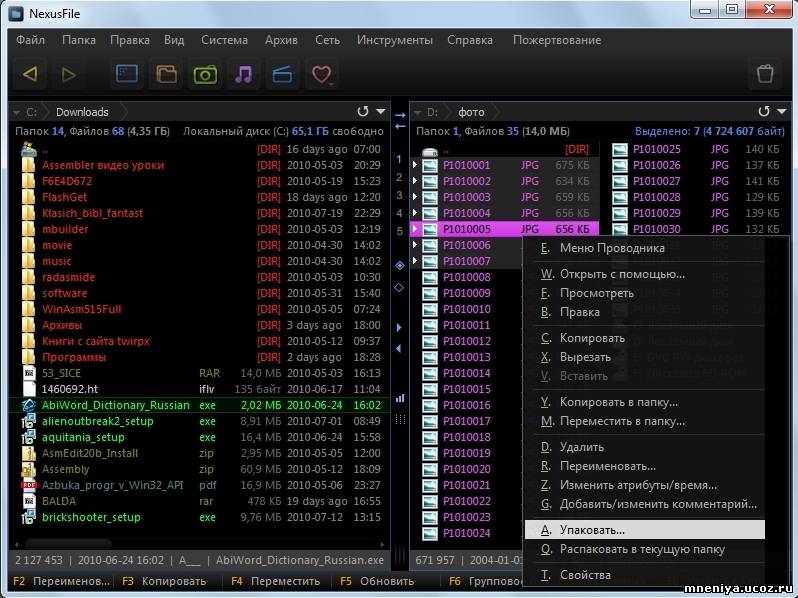The width and height of the screenshot is (798, 598).
Task: Select center strip number 5
Action: point(400,231)
